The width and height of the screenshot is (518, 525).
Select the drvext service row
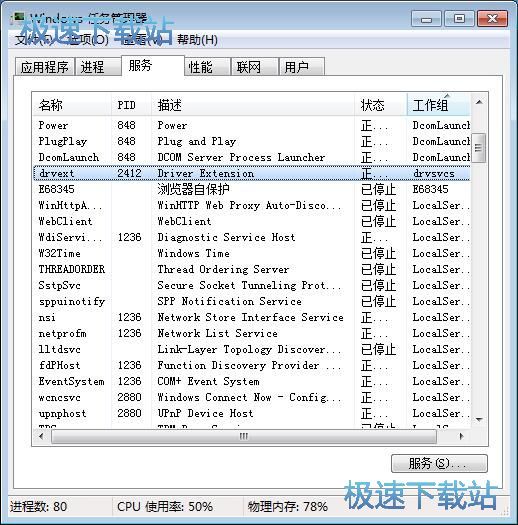coord(251,173)
